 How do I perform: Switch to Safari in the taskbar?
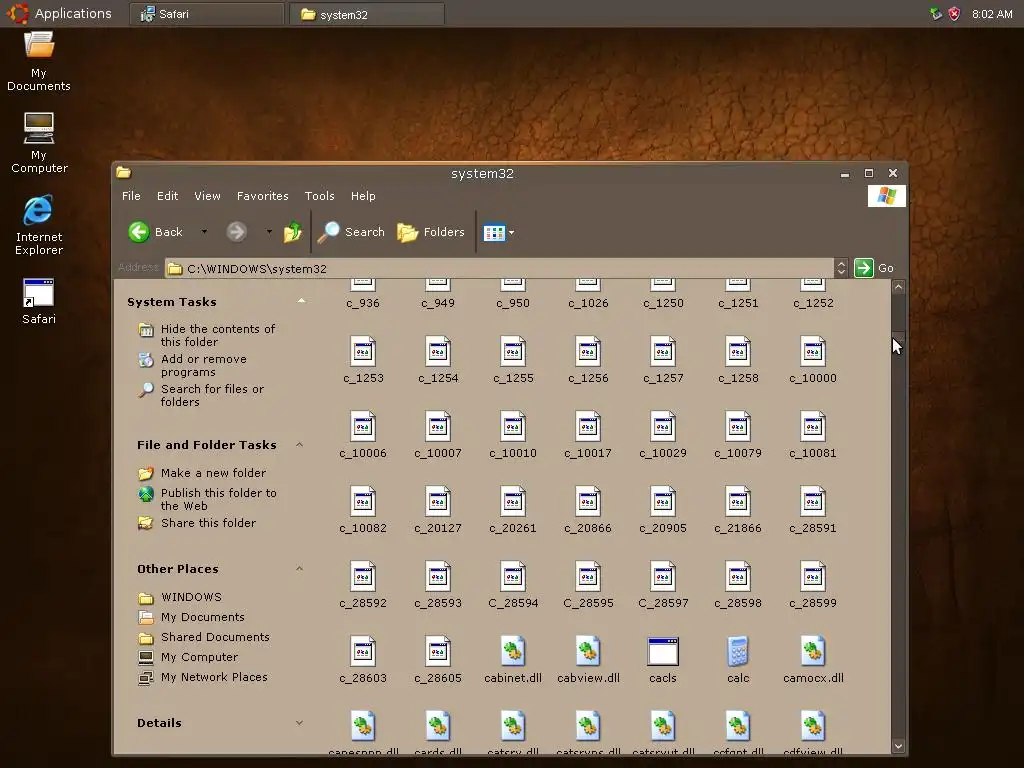206,14
